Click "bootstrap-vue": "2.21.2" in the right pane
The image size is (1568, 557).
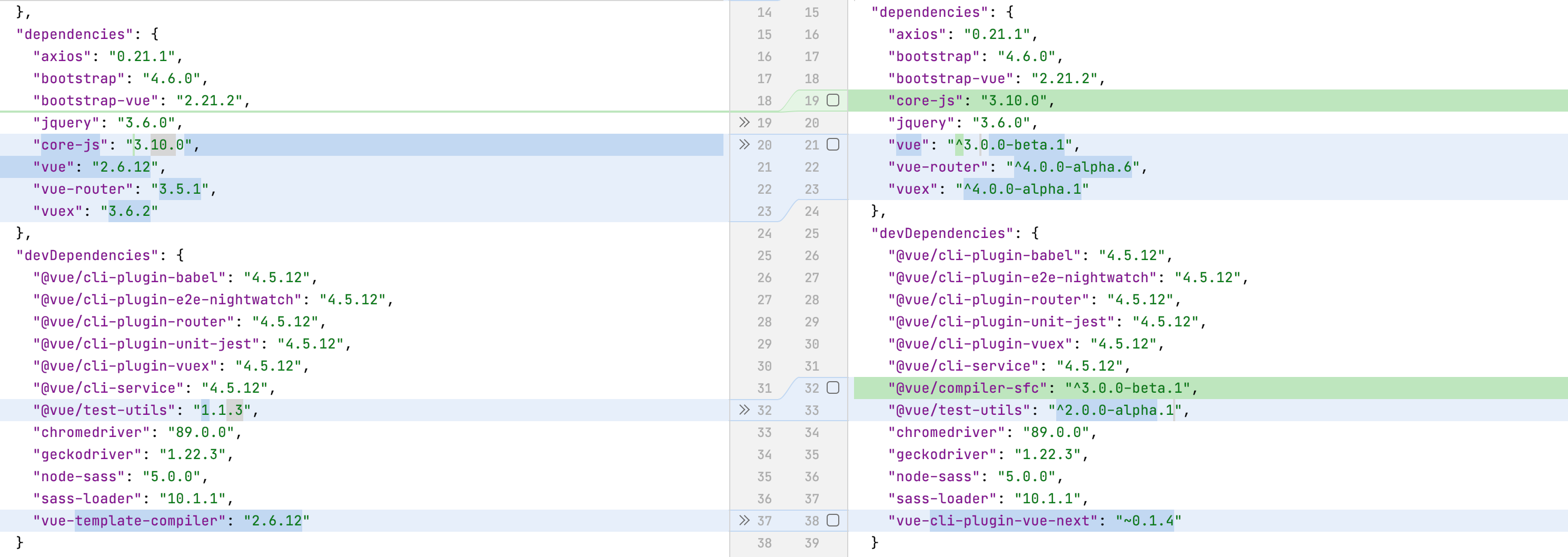click(x=996, y=78)
